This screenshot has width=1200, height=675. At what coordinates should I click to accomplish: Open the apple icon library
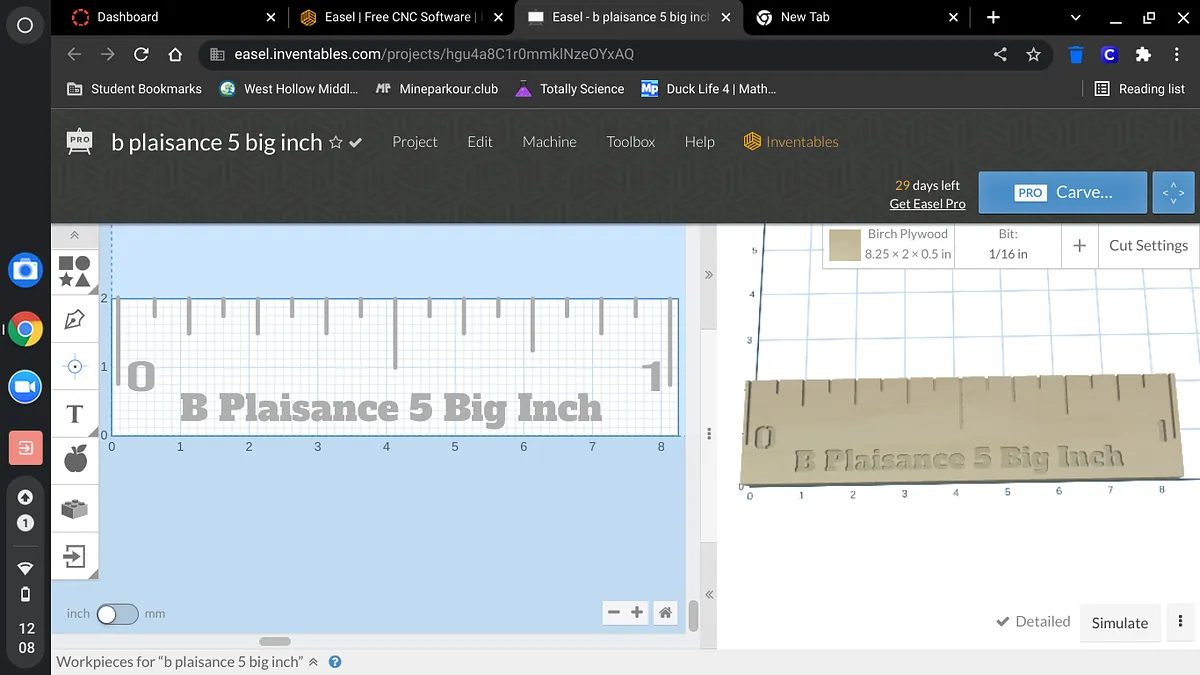[75, 460]
